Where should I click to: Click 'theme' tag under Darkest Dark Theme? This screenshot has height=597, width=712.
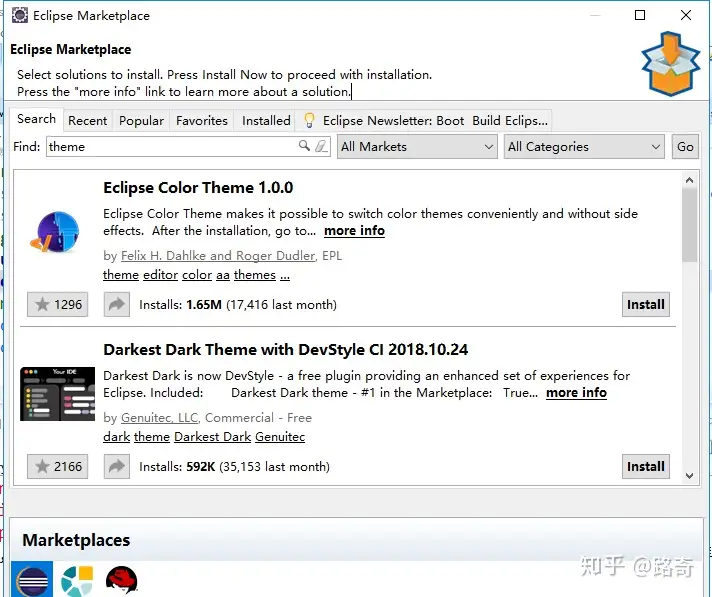tap(152, 437)
